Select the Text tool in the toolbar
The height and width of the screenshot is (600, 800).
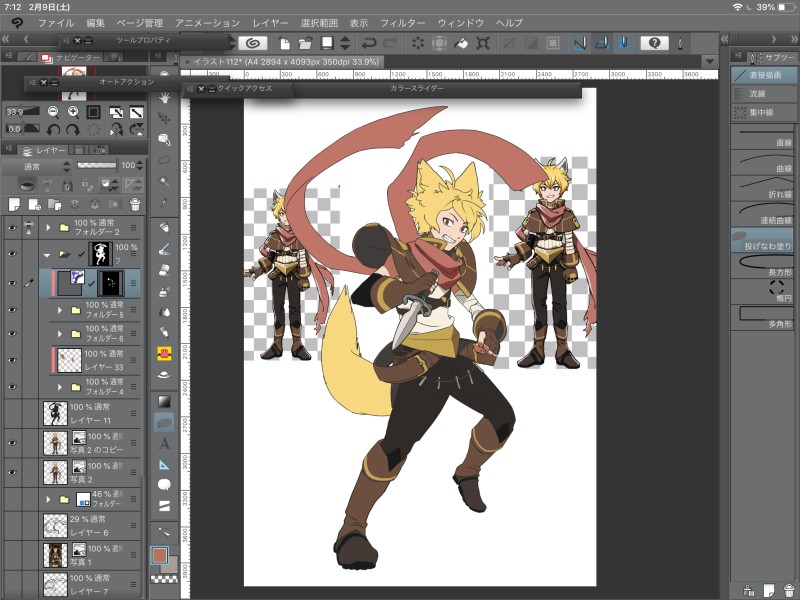pyautogui.click(x=164, y=444)
